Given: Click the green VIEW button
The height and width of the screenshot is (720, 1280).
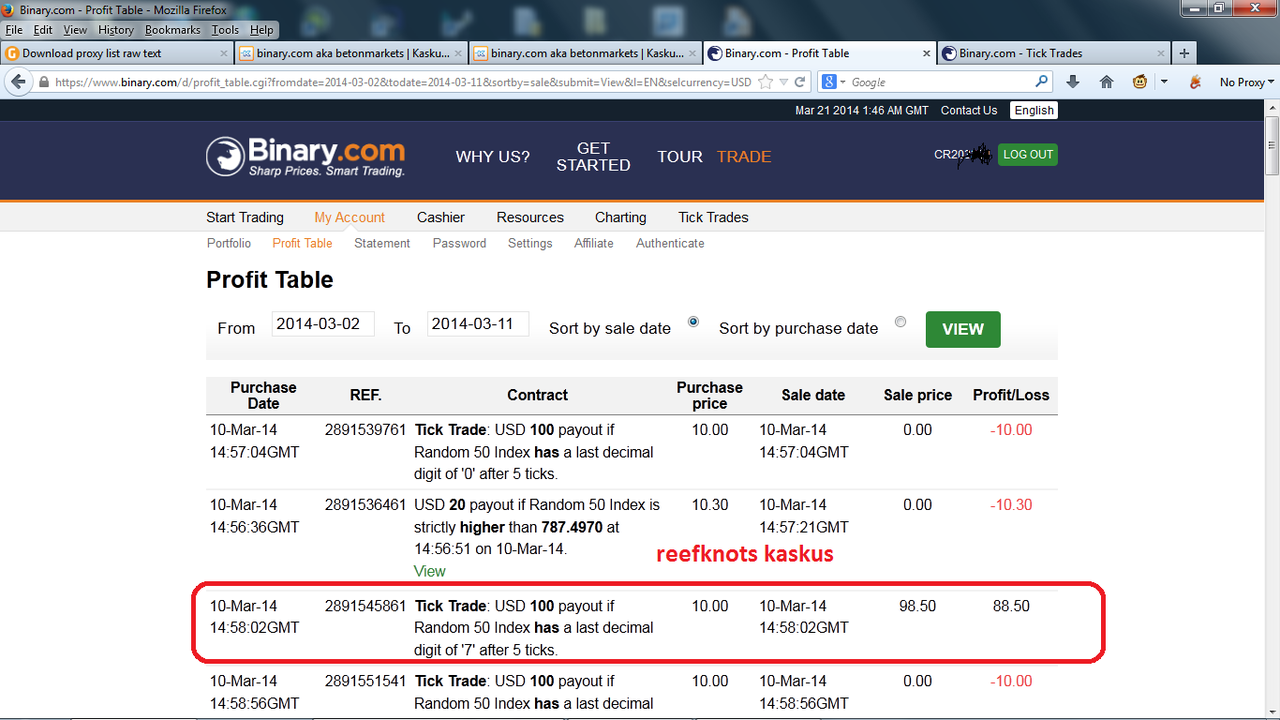Looking at the screenshot, I should [963, 329].
